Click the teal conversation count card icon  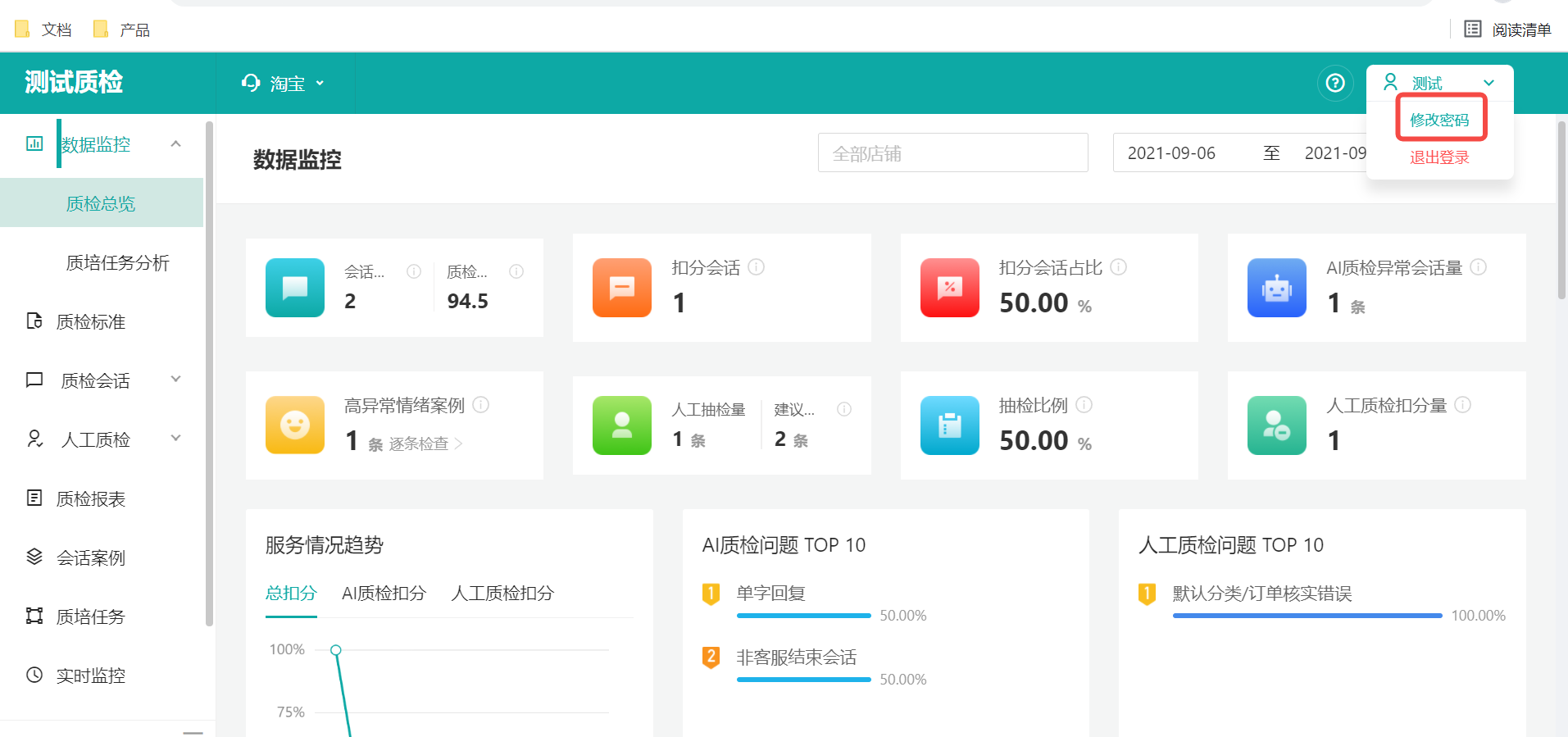click(x=295, y=288)
